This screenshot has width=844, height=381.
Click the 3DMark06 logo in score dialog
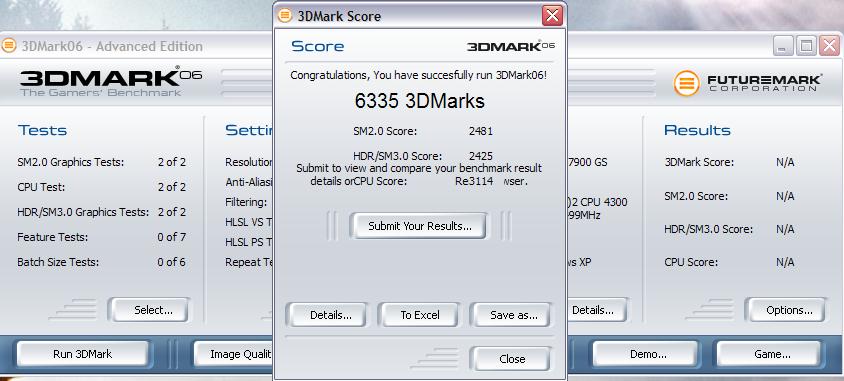click(510, 46)
